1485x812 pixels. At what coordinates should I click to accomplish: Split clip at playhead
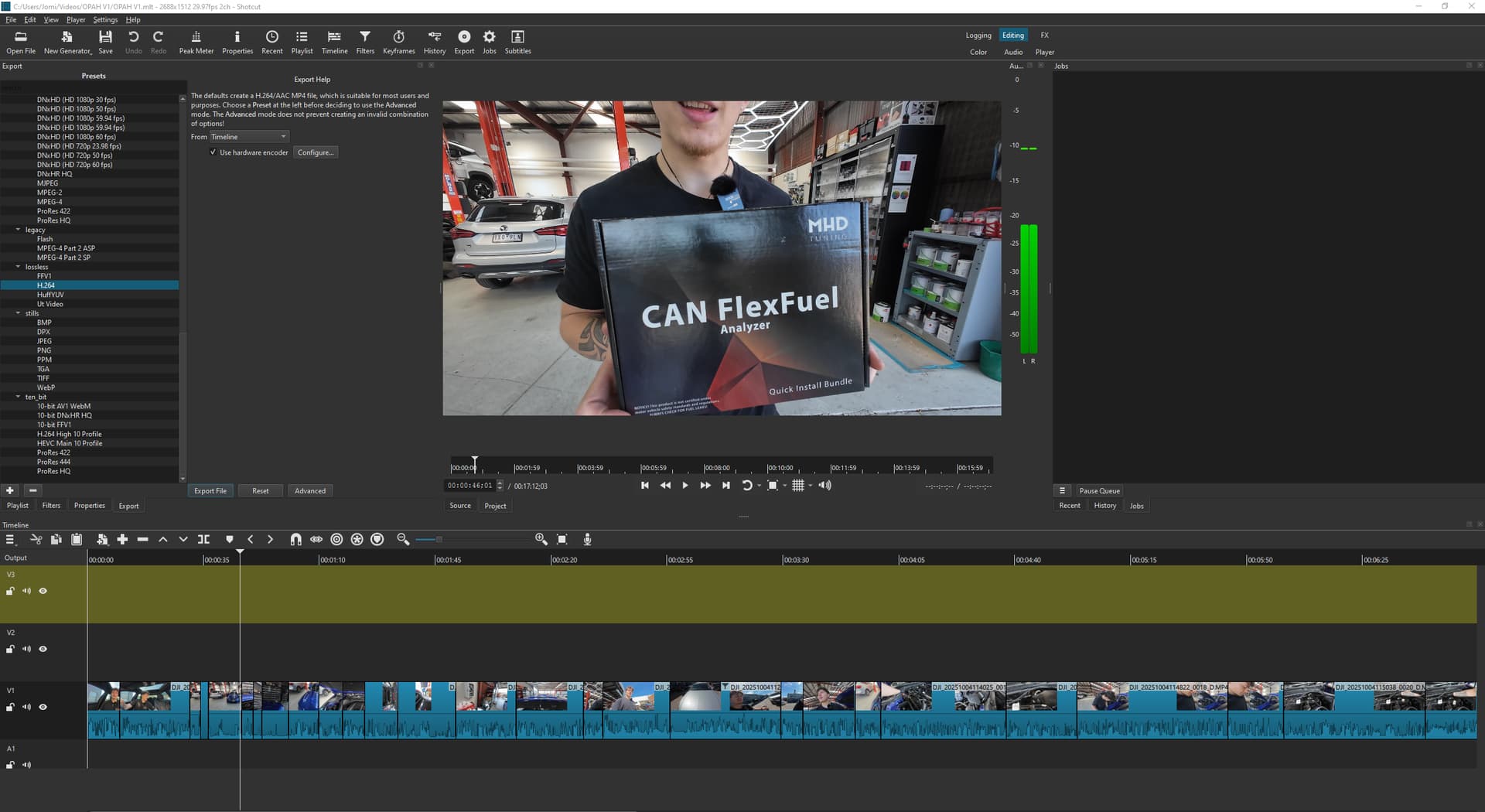(x=203, y=540)
